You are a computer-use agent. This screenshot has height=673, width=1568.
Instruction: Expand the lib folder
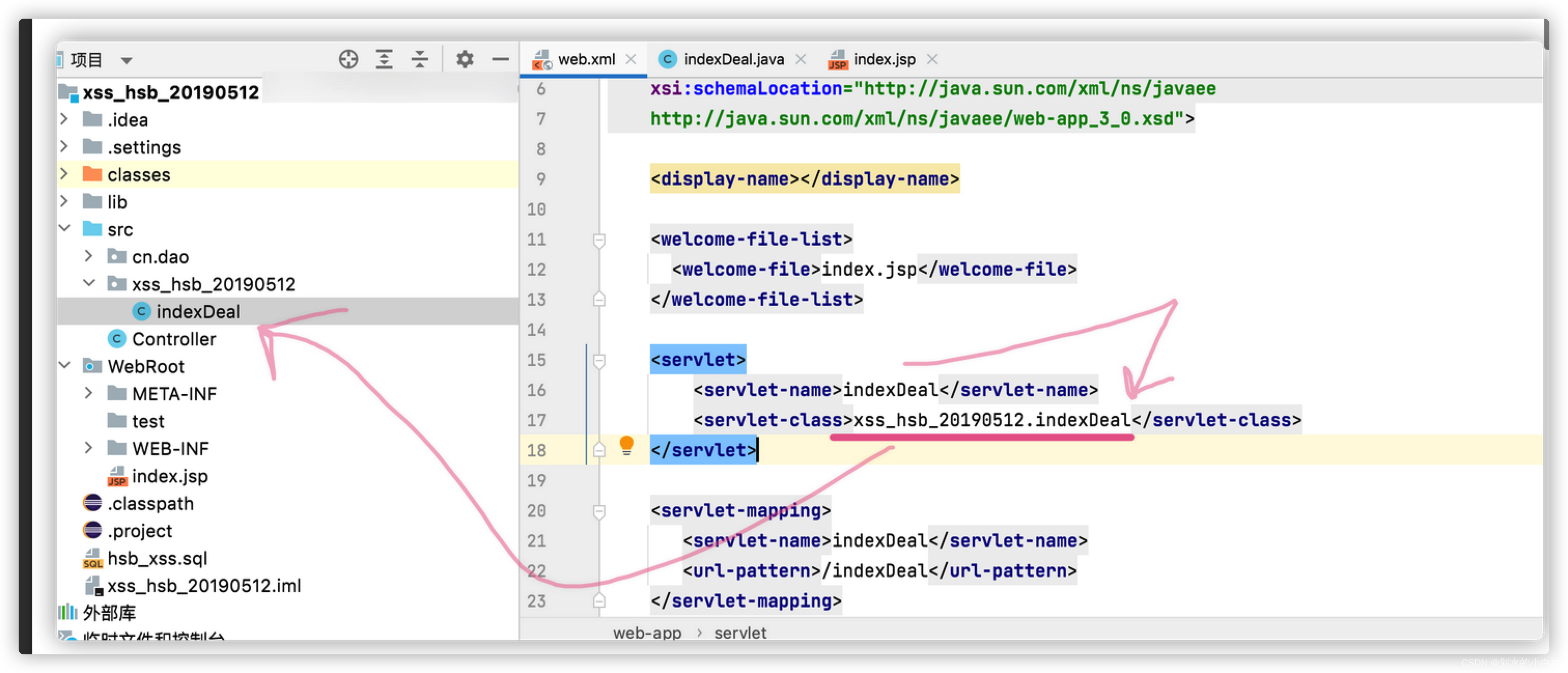click(x=64, y=201)
